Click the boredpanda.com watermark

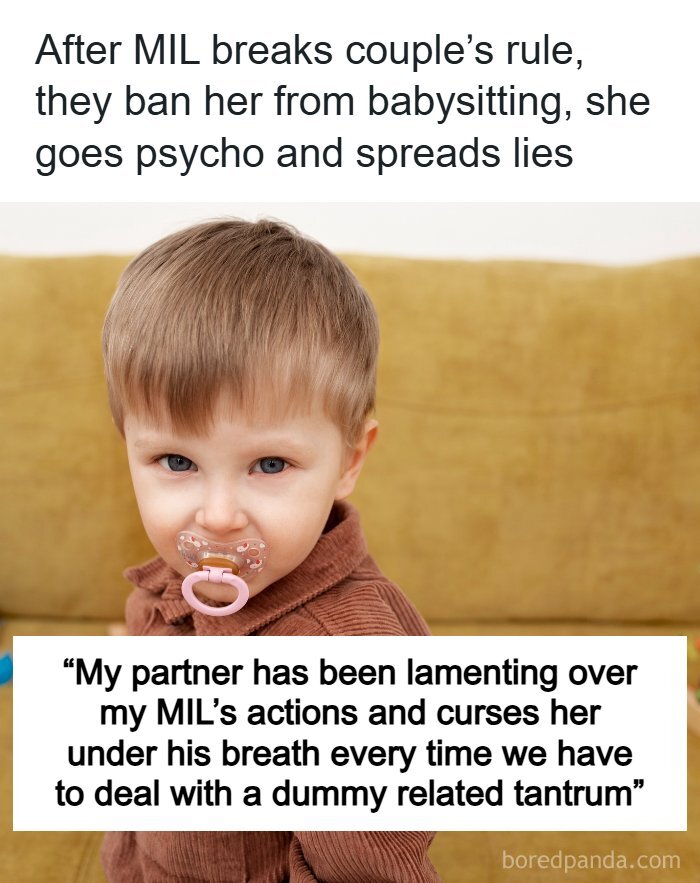[x=590, y=860]
